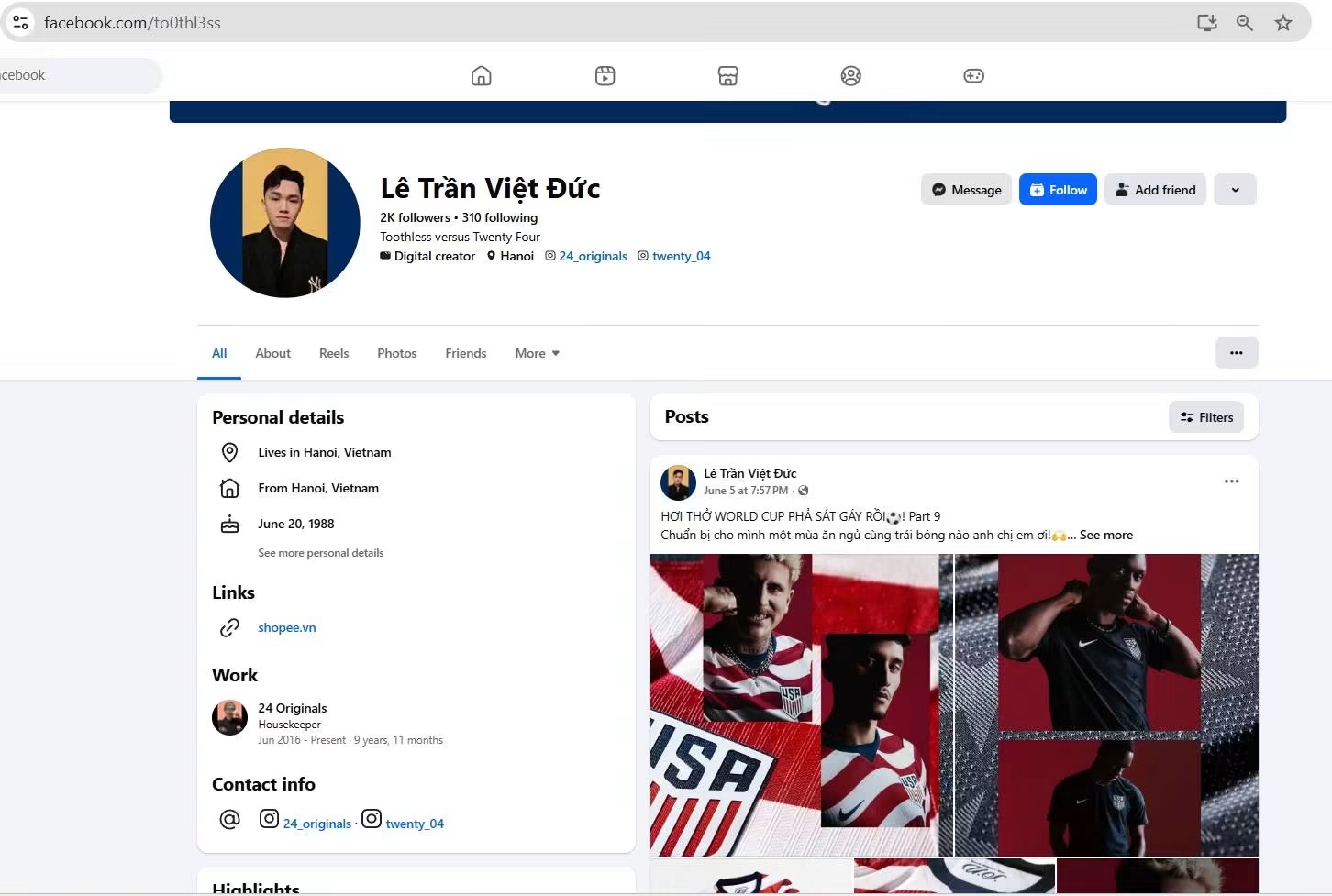
Task: Open the Friends tab
Action: [x=466, y=353]
